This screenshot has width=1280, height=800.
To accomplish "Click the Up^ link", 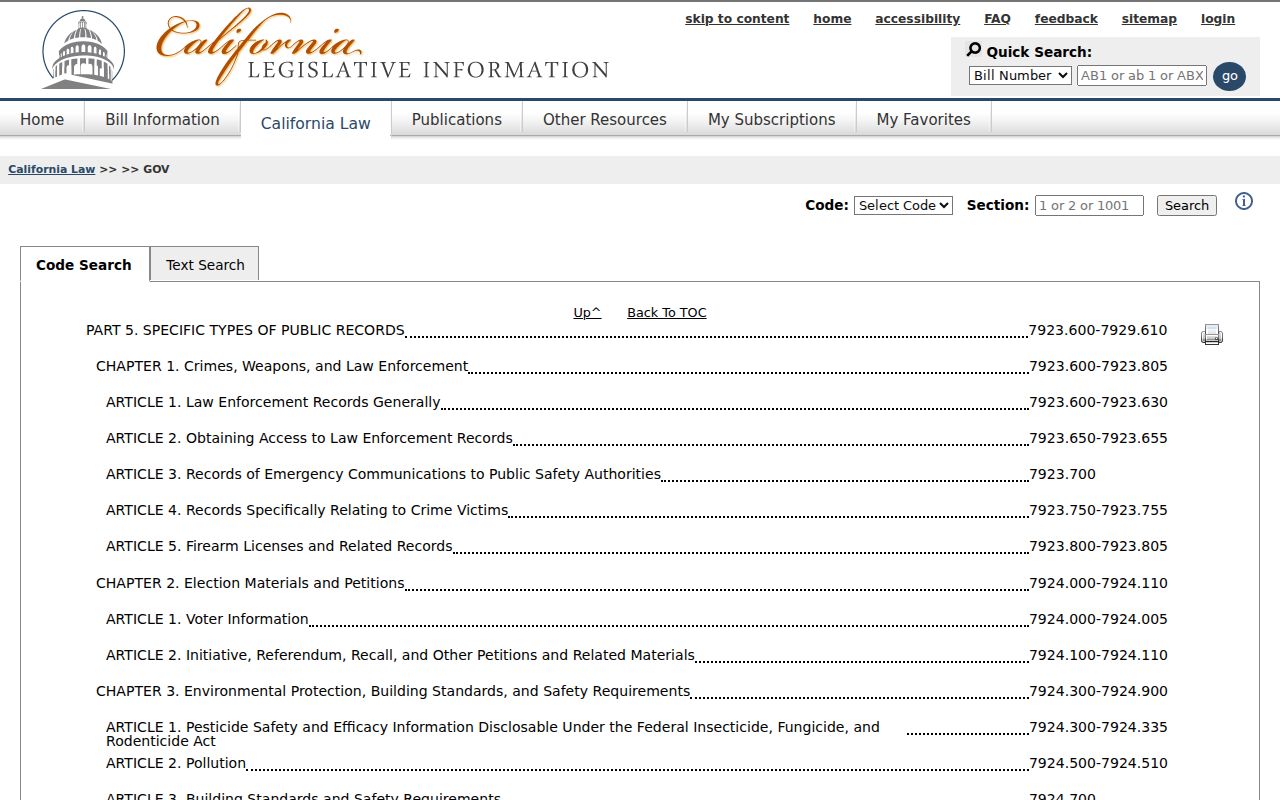I will 587,313.
